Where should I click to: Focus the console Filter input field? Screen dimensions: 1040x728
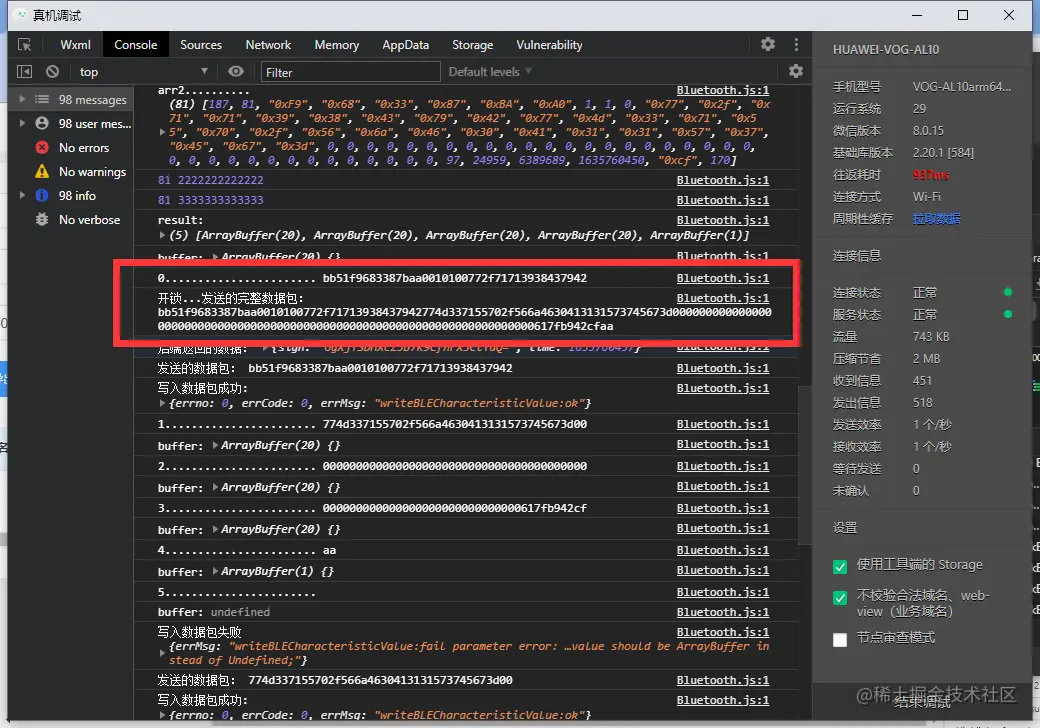pos(350,72)
